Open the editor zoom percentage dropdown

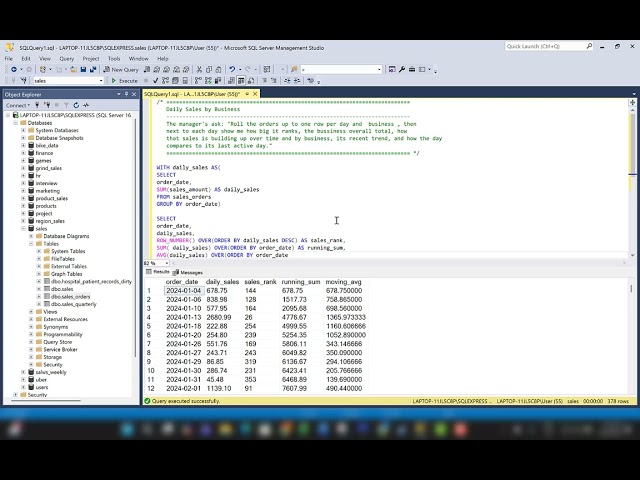click(x=167, y=263)
